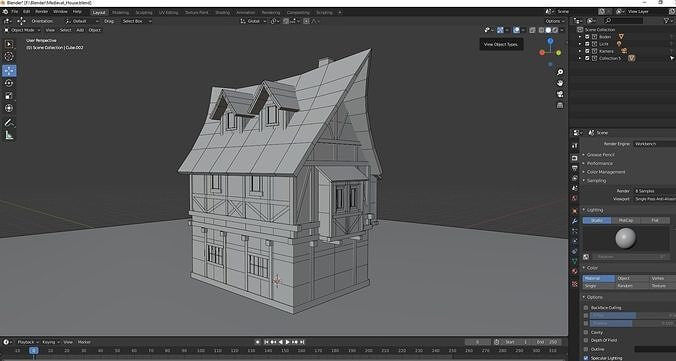Image resolution: width=676 pixels, height=361 pixels.
Task: Open the Render menu
Action: (41, 12)
